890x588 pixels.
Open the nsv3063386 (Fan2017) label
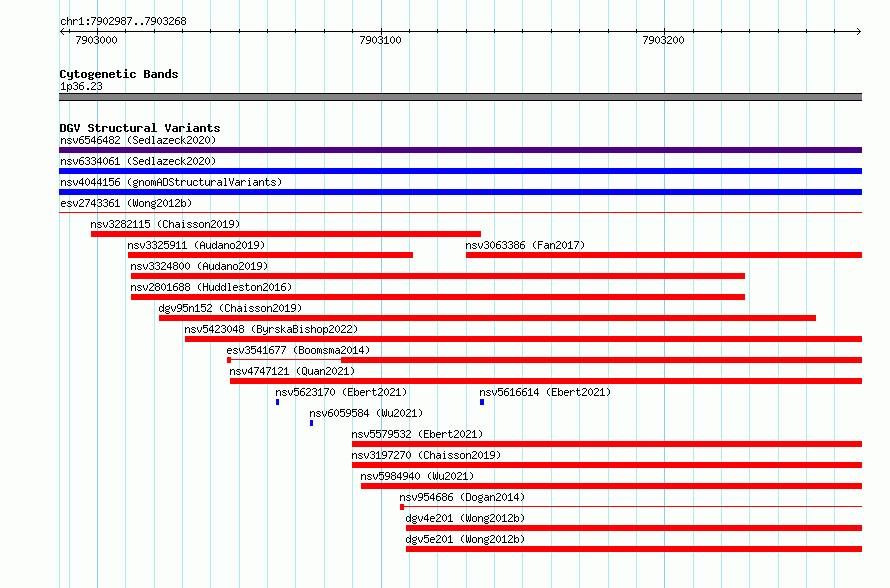point(525,245)
